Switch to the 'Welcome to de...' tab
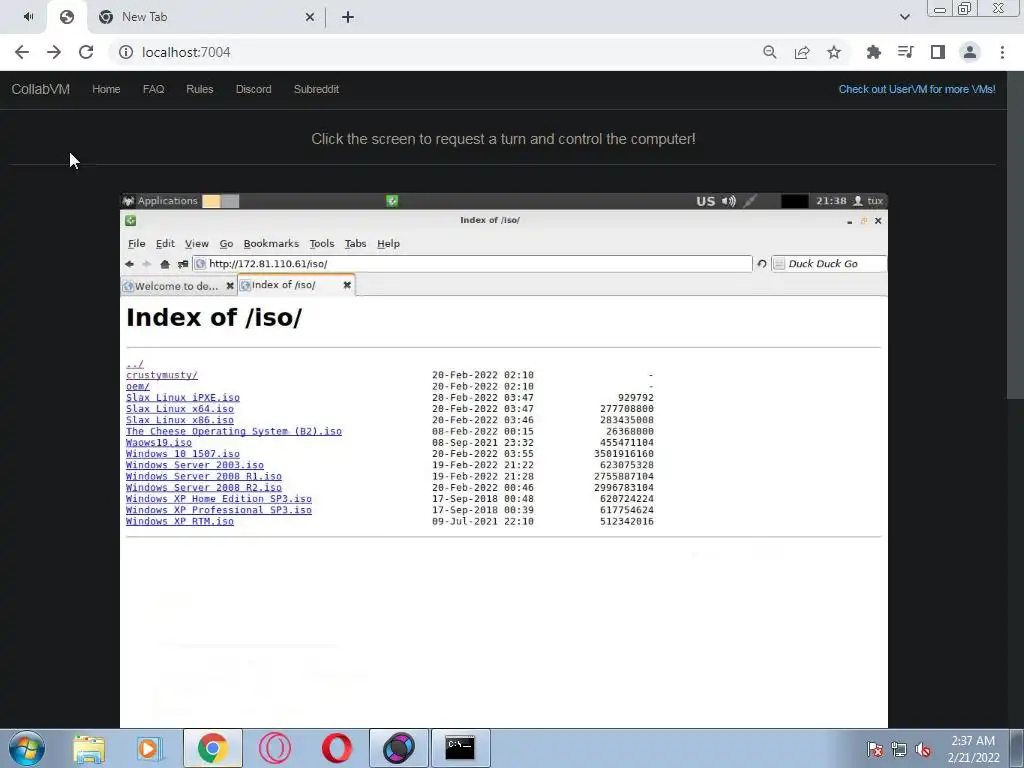Screen dimensions: 1024x768 (178, 286)
